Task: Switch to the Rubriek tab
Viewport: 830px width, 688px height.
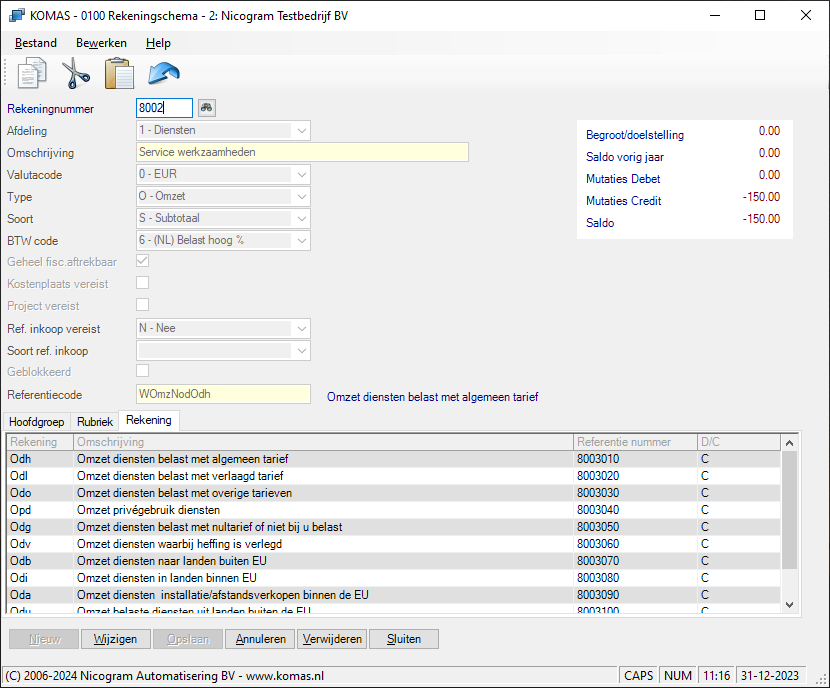Action: [x=95, y=422]
